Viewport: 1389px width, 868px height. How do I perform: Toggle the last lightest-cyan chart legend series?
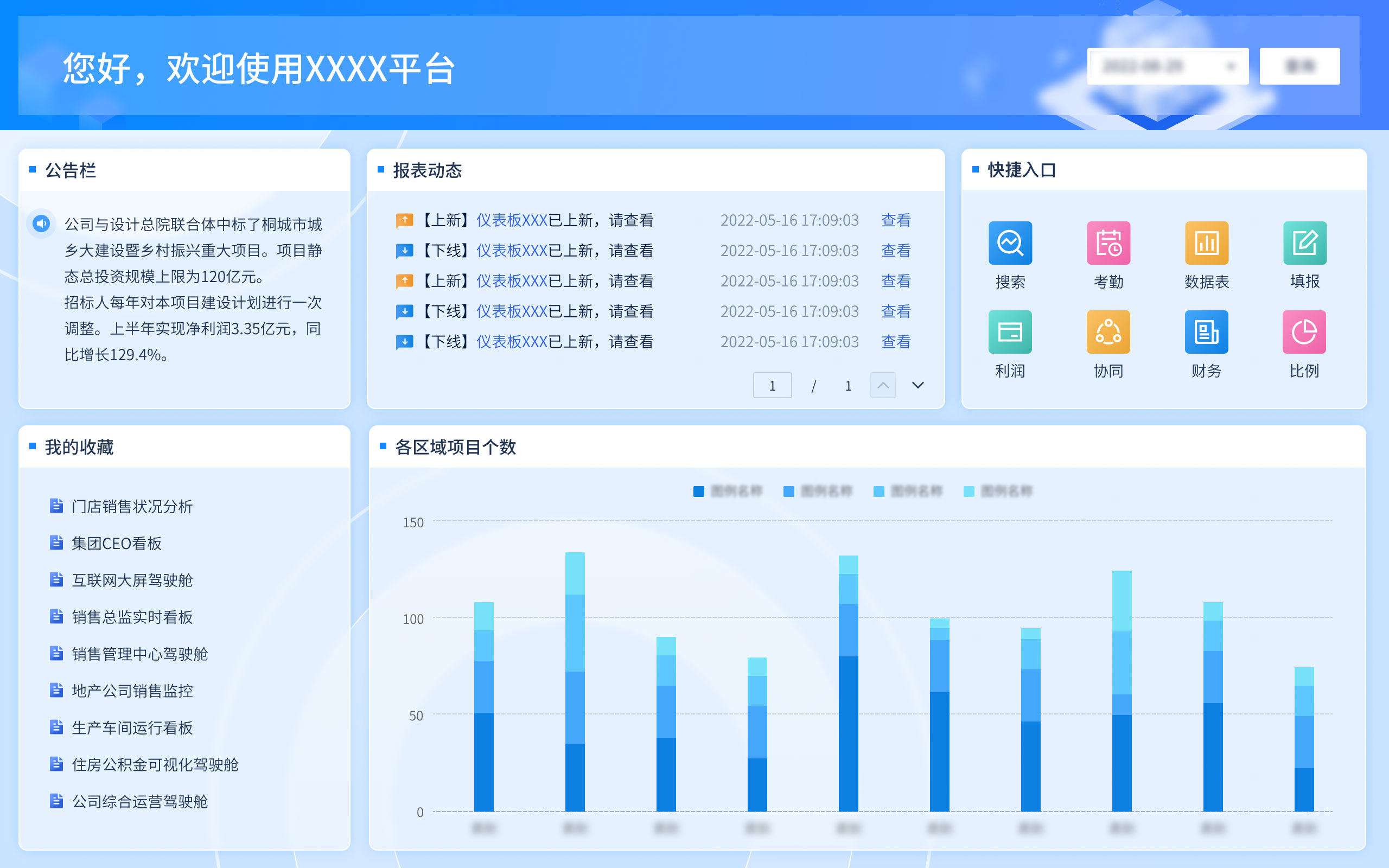pyautogui.click(x=997, y=492)
